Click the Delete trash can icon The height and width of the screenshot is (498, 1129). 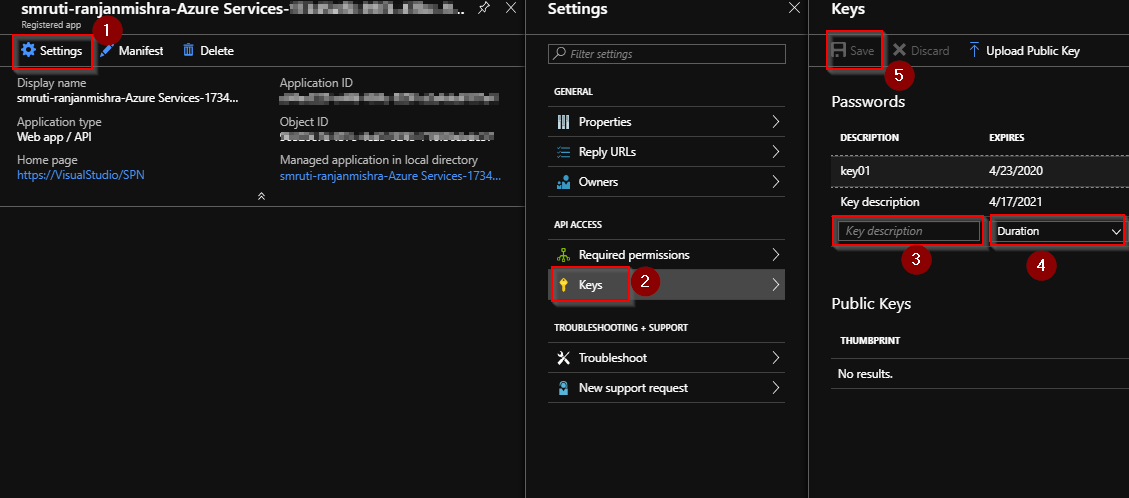pyautogui.click(x=189, y=50)
